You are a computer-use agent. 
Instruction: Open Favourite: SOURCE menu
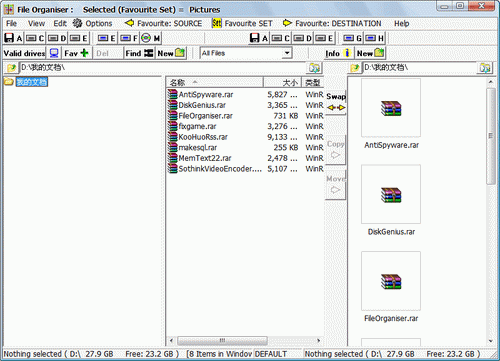[x=163, y=24]
